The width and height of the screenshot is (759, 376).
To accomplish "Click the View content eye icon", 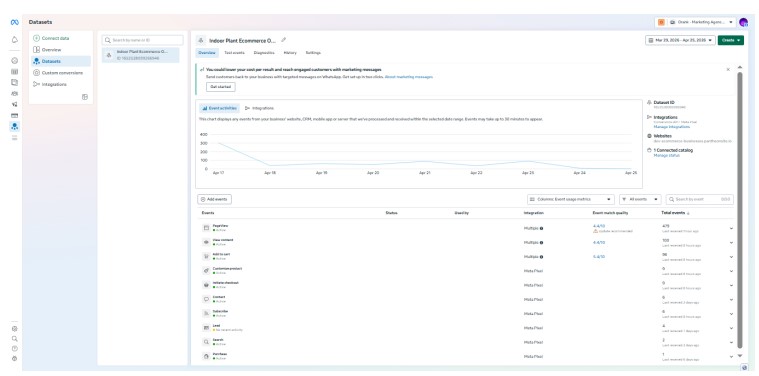I will click(x=206, y=242).
